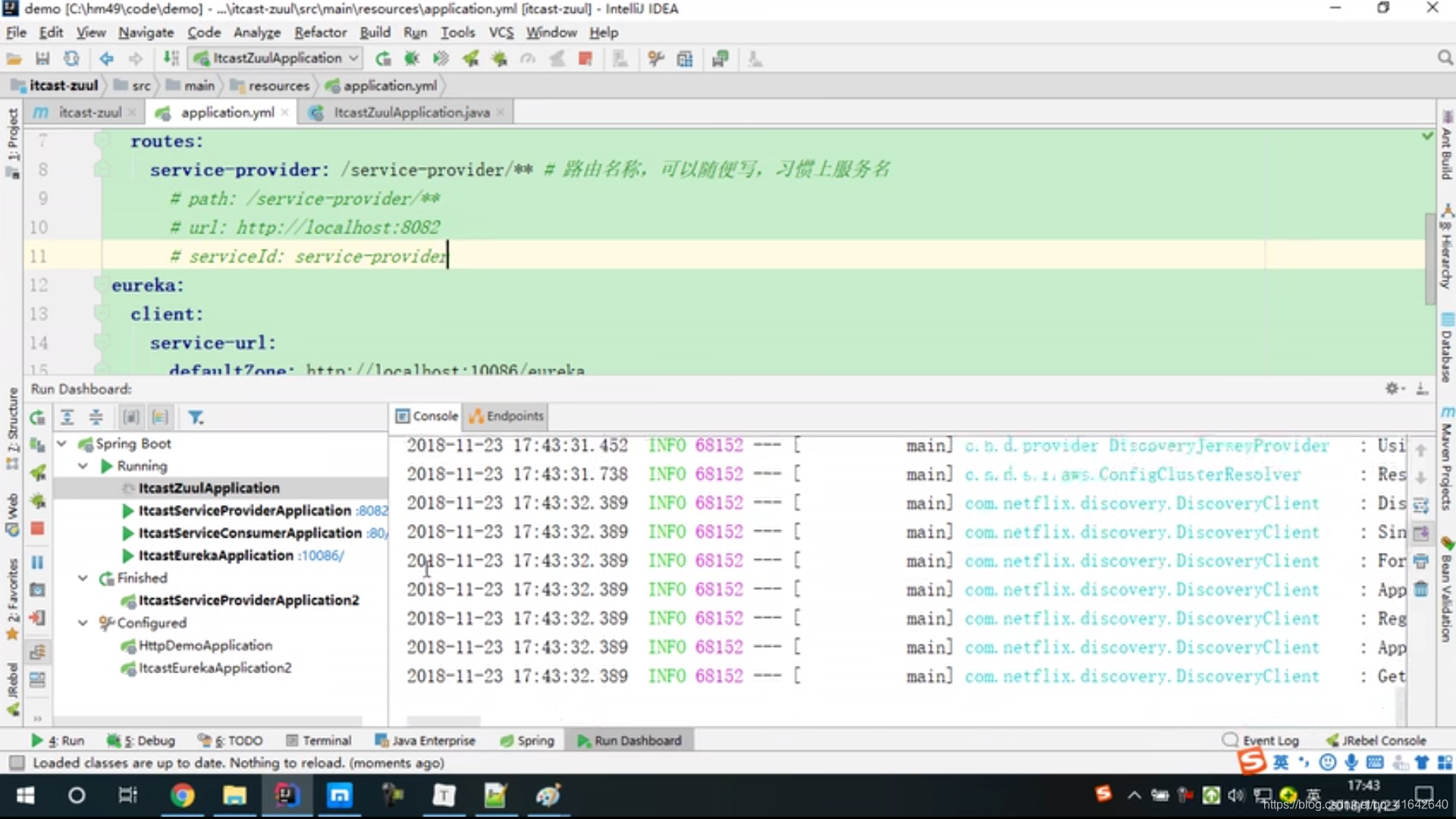The height and width of the screenshot is (819, 1456).
Task: Stop process via red square in dashboard sidebar
Action: 37,529
